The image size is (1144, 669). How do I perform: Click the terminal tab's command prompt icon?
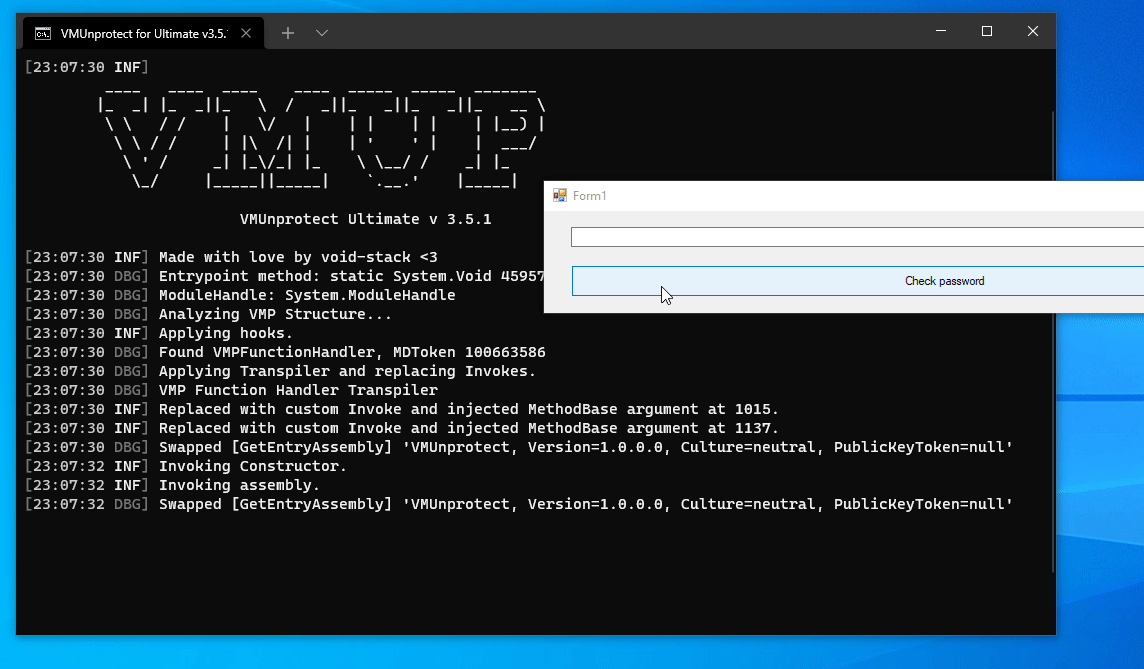point(43,34)
